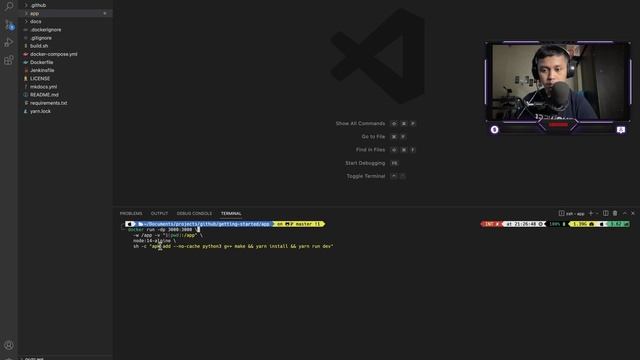Switch to the Debug Console tab
Viewport: 640px width, 360px height.
coord(194,213)
